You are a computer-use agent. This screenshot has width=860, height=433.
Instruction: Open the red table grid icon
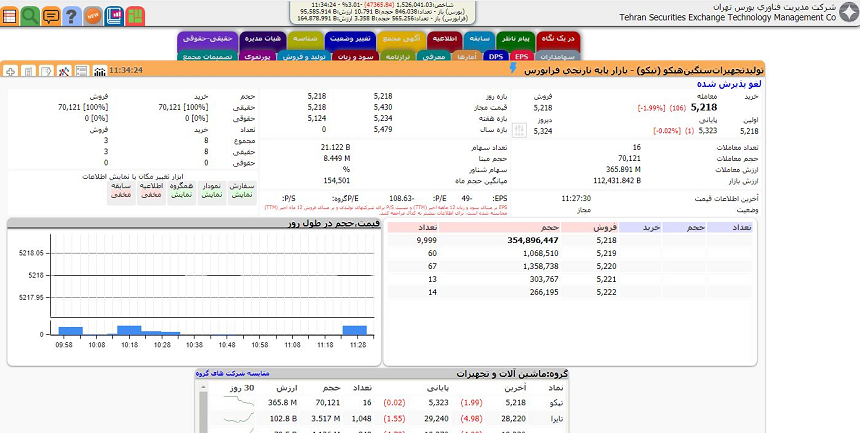click(x=9, y=16)
